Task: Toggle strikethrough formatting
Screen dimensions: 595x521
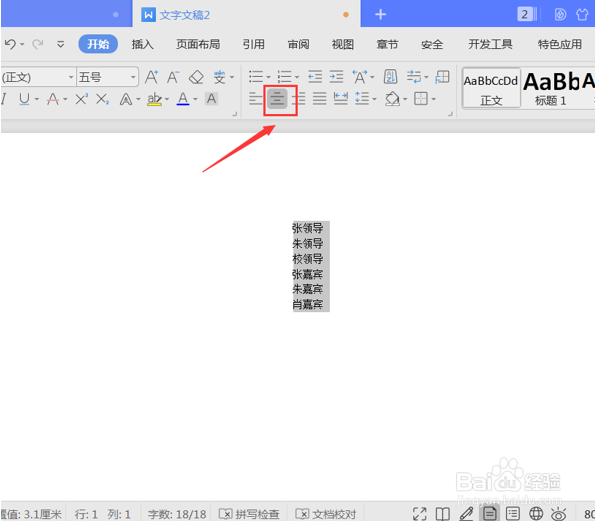Action: click(x=52, y=99)
